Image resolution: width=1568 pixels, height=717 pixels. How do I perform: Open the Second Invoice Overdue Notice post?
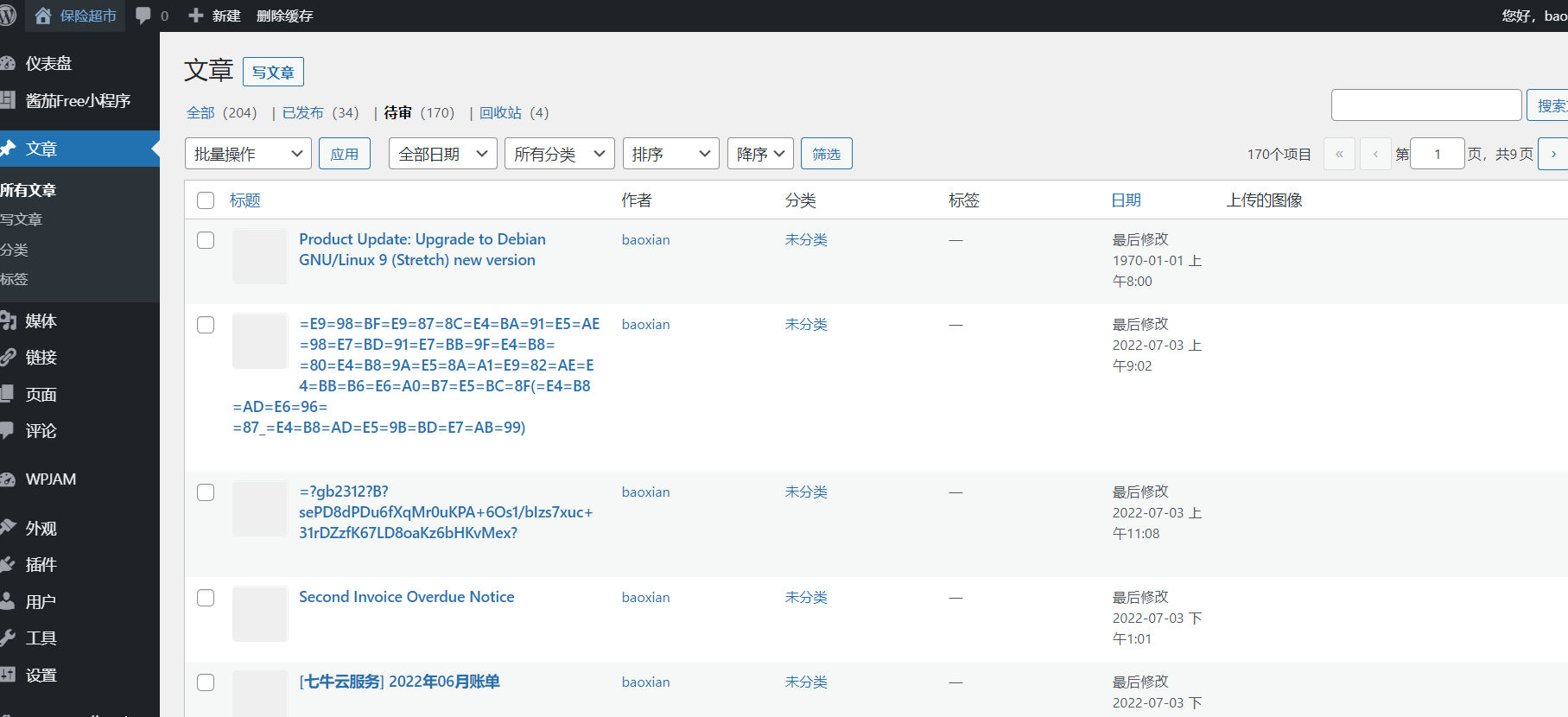click(x=406, y=597)
